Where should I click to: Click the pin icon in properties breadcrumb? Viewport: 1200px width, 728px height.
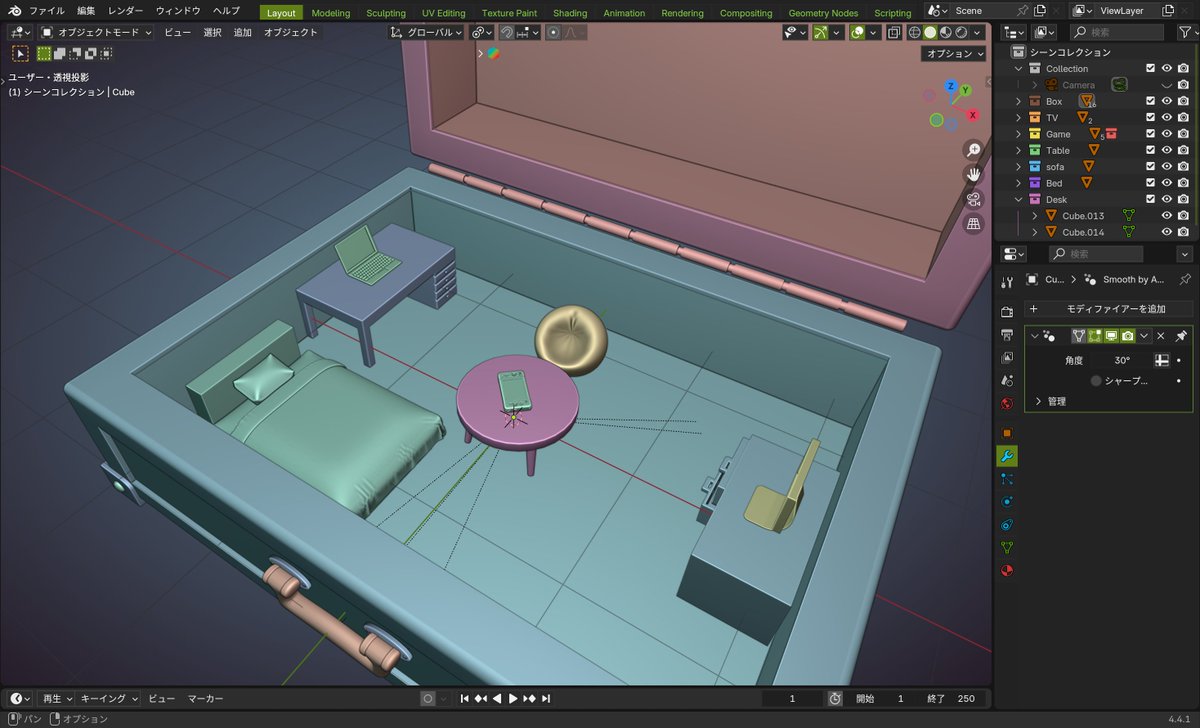[x=1185, y=280]
